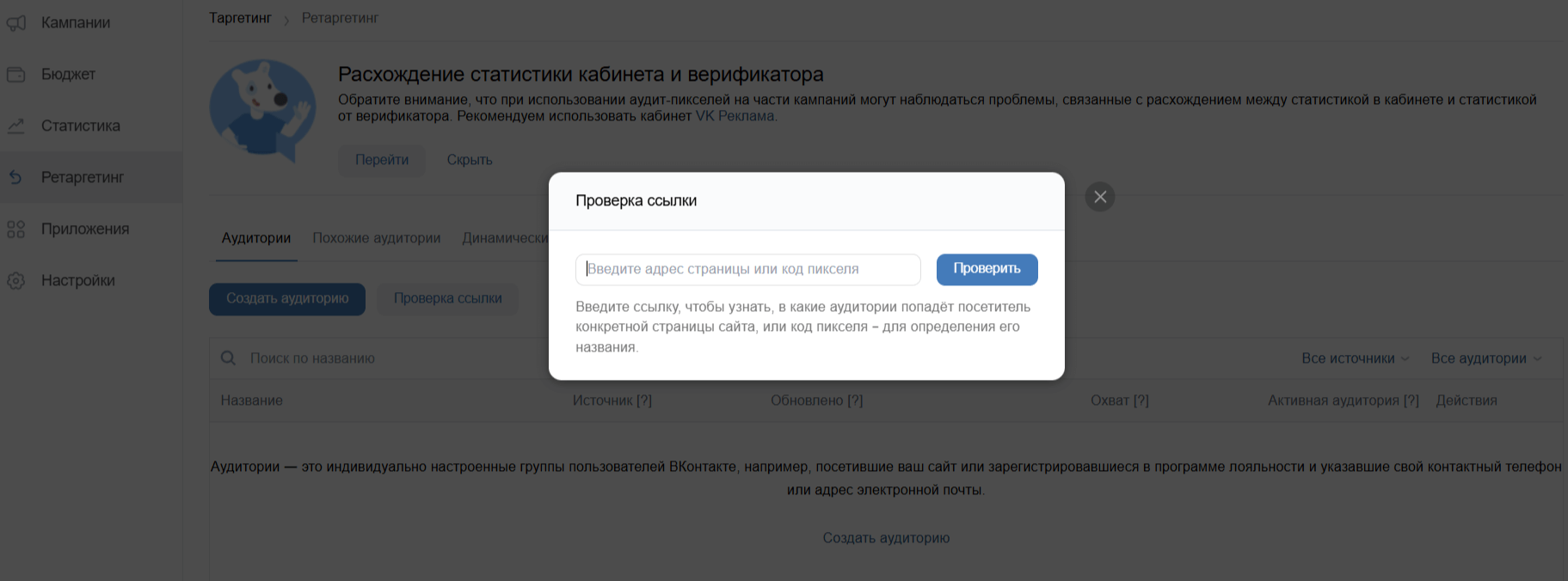Click the Ретаргетинг arrow icon
Screen dimensions: 1568x581
click(16, 177)
